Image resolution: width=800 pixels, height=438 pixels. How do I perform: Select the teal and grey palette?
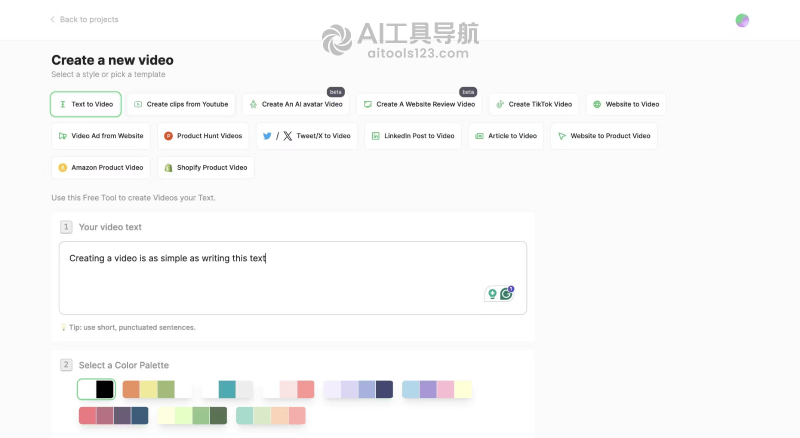pos(227,390)
